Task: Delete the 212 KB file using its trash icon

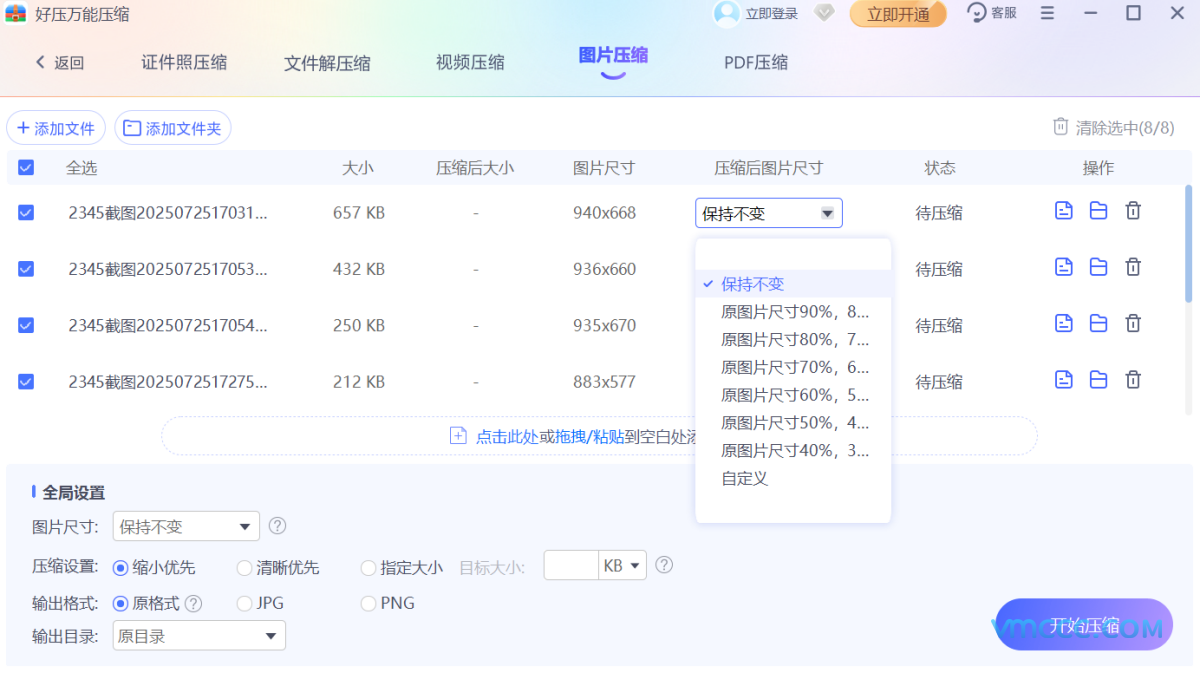Action: pyautogui.click(x=1133, y=379)
